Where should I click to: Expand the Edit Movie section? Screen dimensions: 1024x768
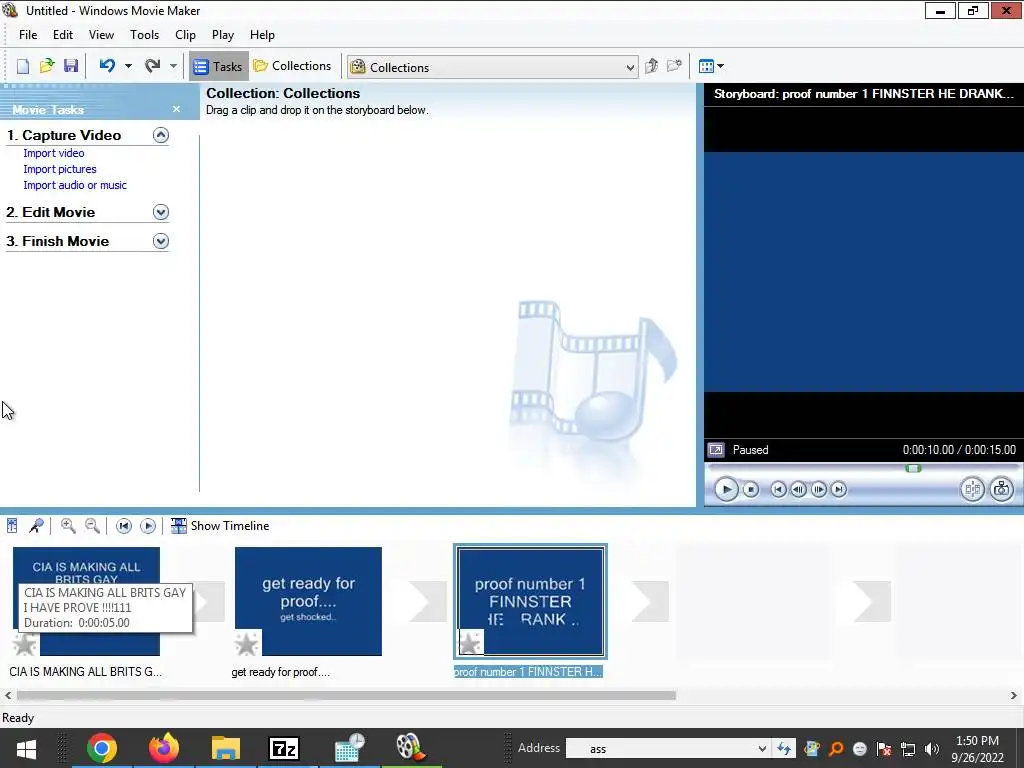point(161,212)
